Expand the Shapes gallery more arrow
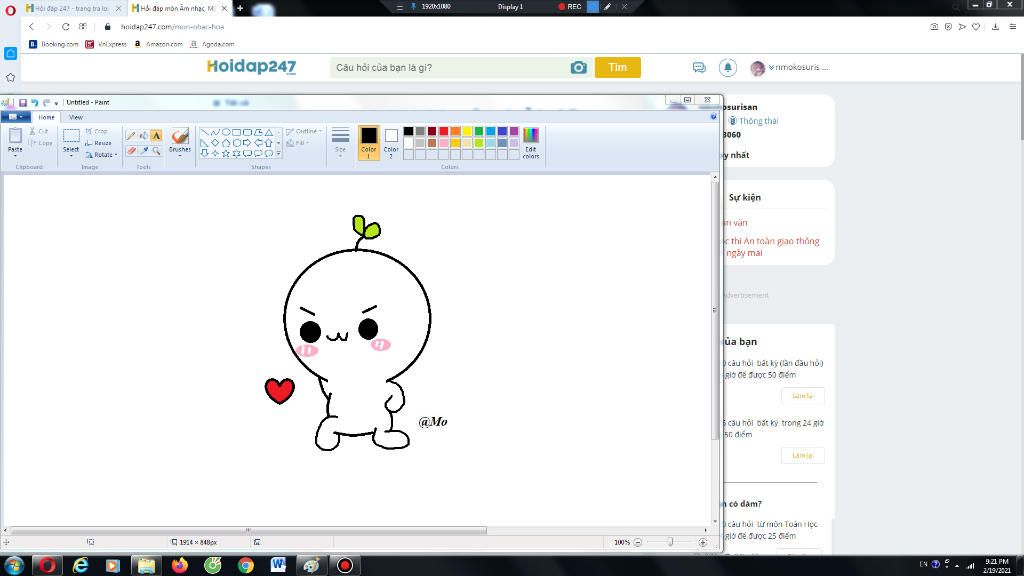 click(x=279, y=153)
